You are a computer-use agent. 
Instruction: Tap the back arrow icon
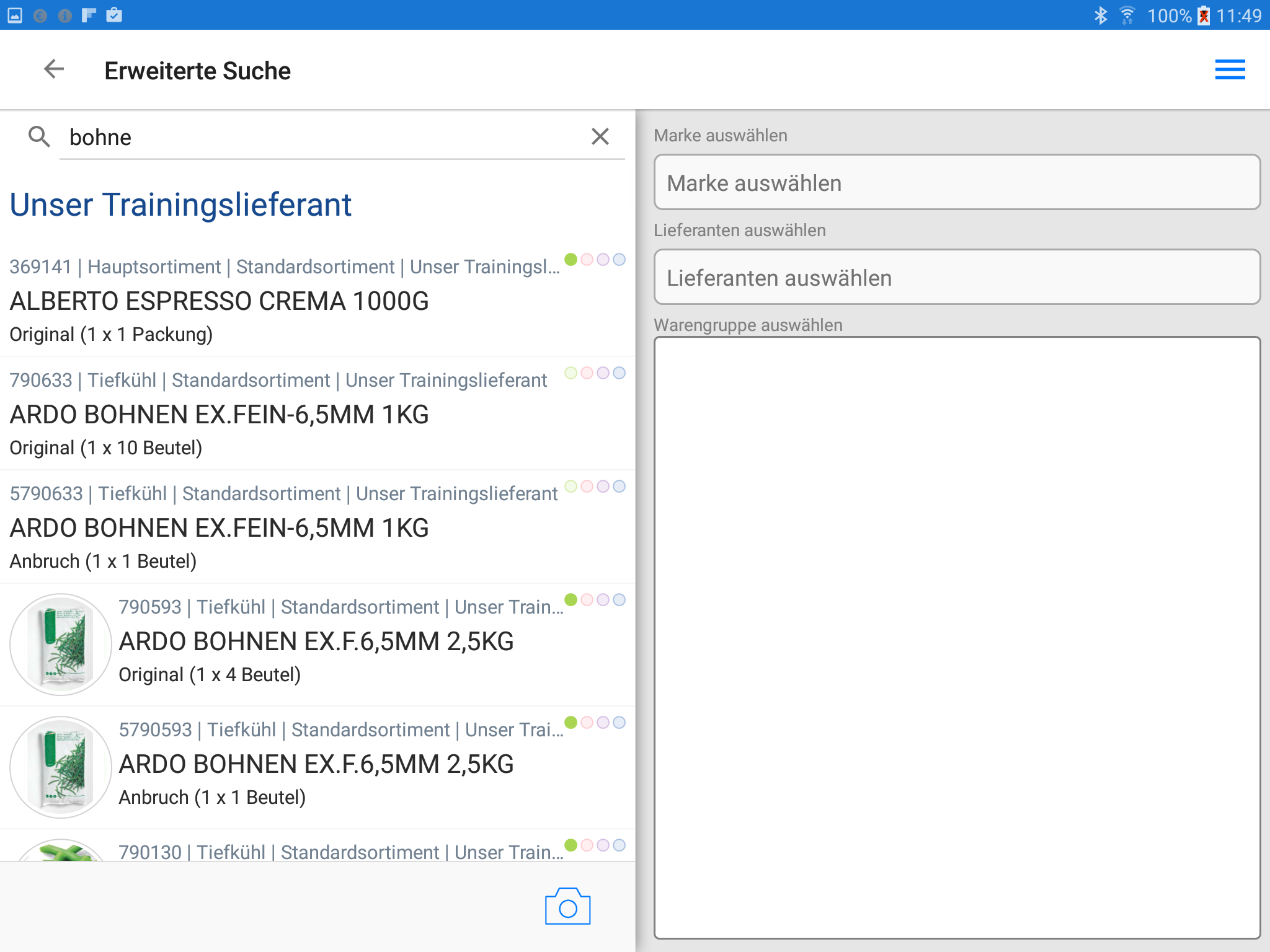[x=54, y=69]
